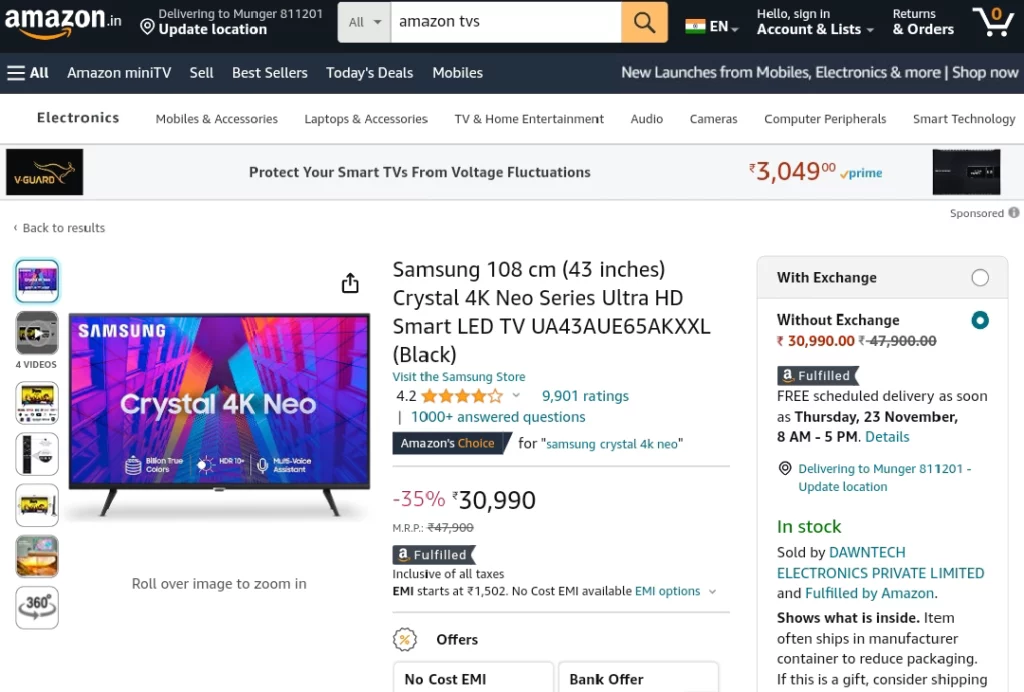Viewport: 1024px width, 692px height.
Task: Select the Without Exchange radio option
Action: (x=980, y=320)
